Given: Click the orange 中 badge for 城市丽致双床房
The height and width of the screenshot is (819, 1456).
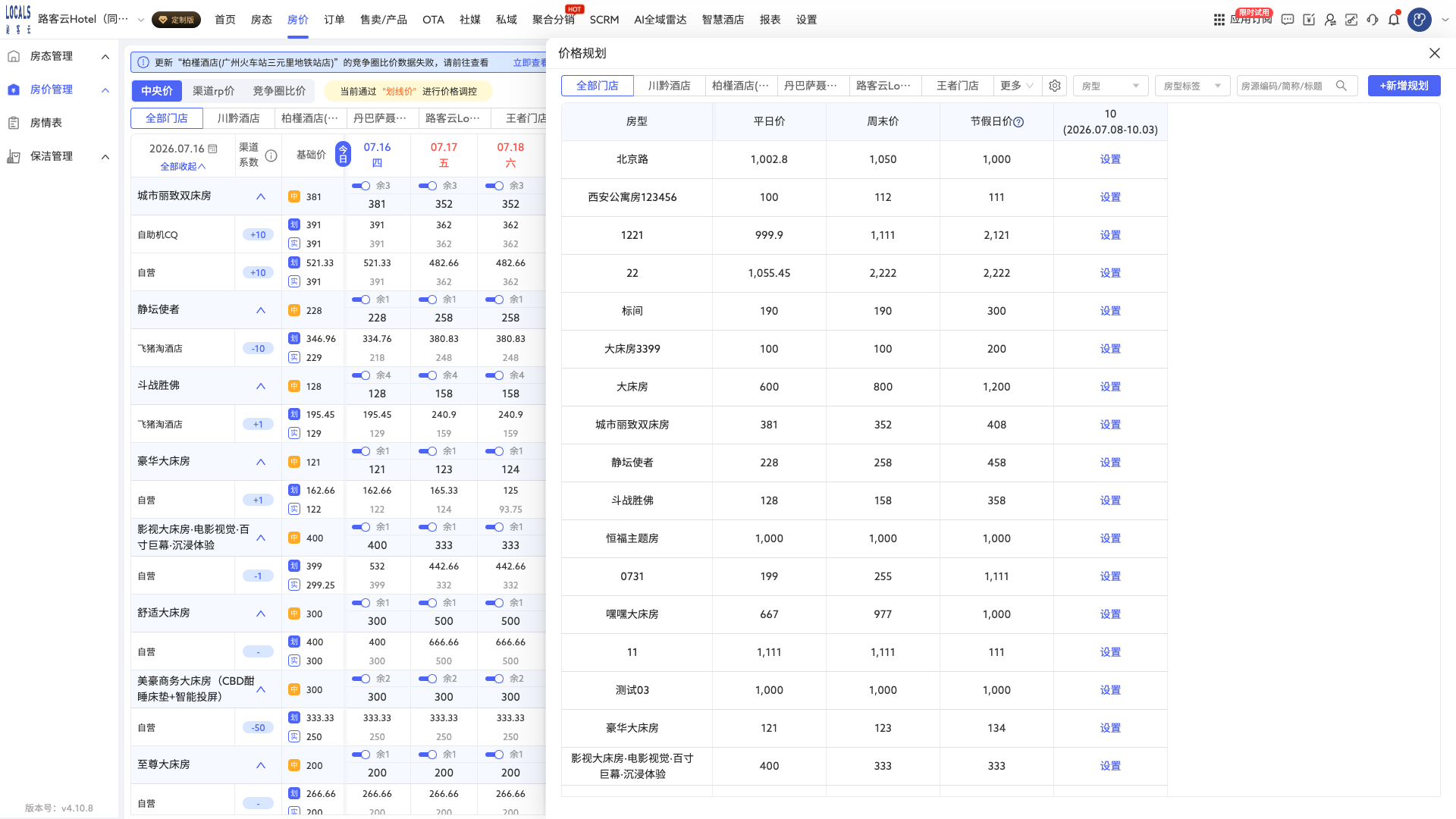Looking at the screenshot, I should point(294,196).
